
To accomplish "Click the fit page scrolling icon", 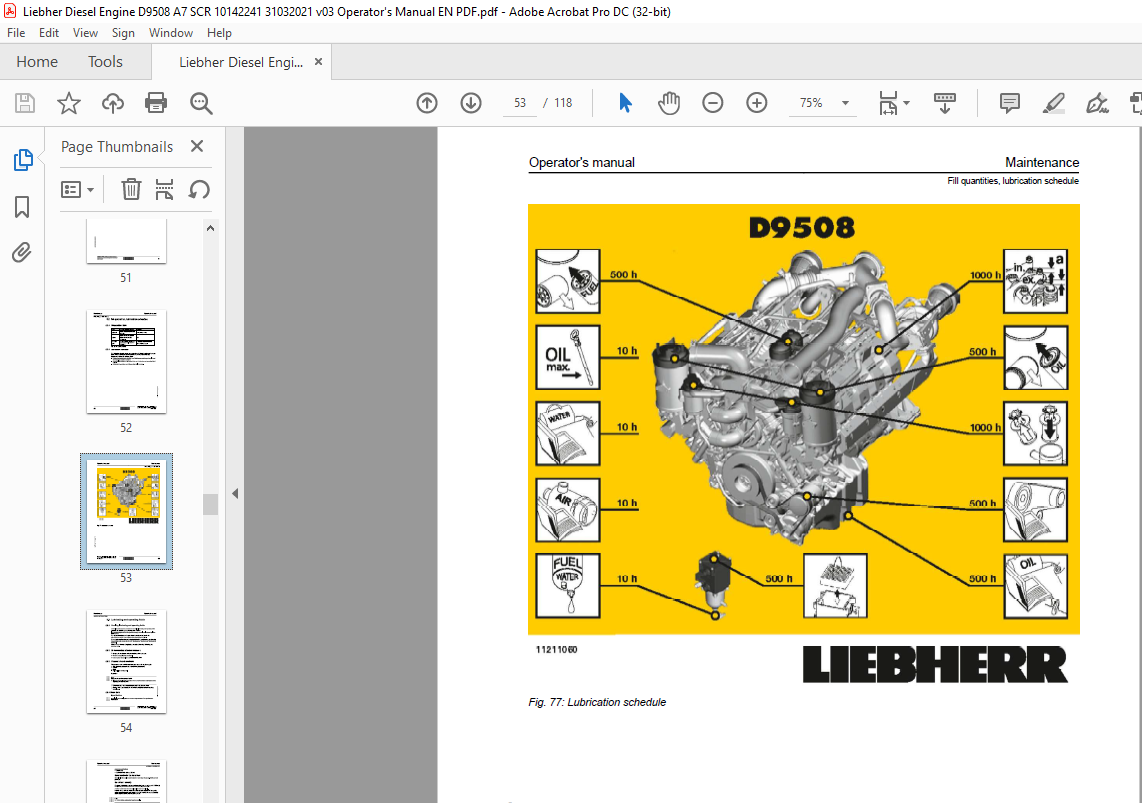I will click(888, 103).
